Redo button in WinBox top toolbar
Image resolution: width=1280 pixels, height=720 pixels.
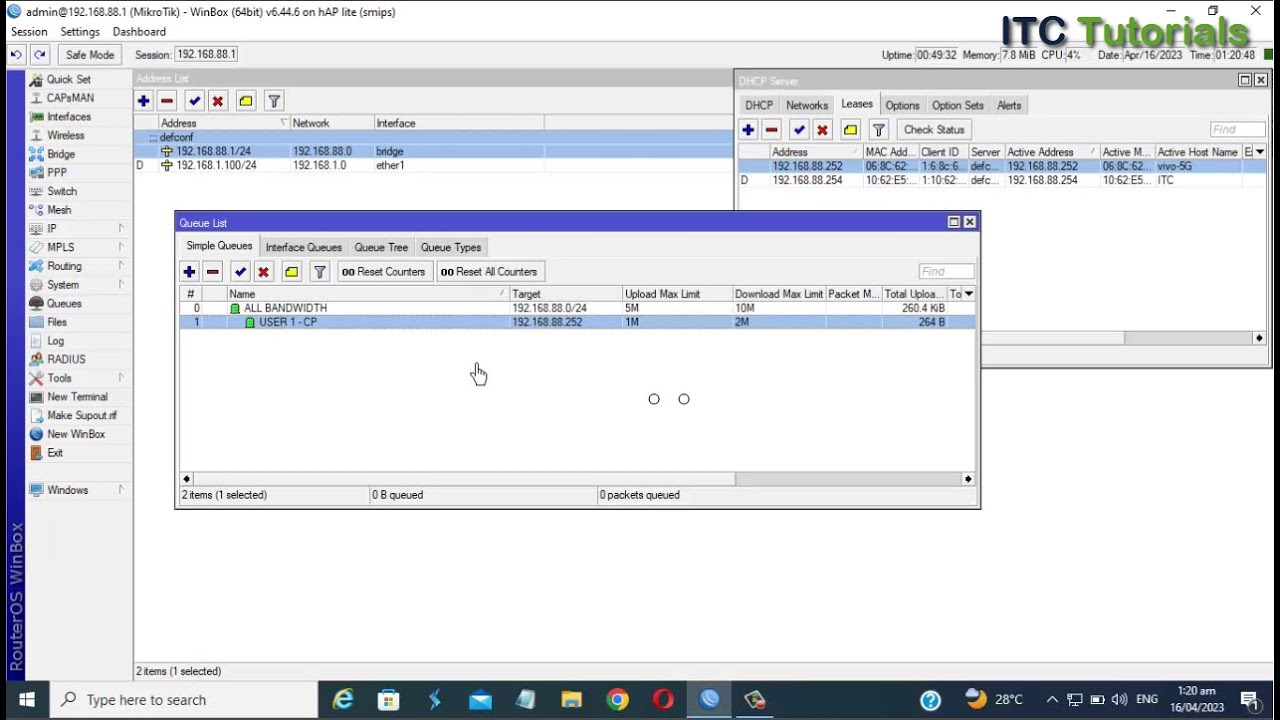pos(39,55)
